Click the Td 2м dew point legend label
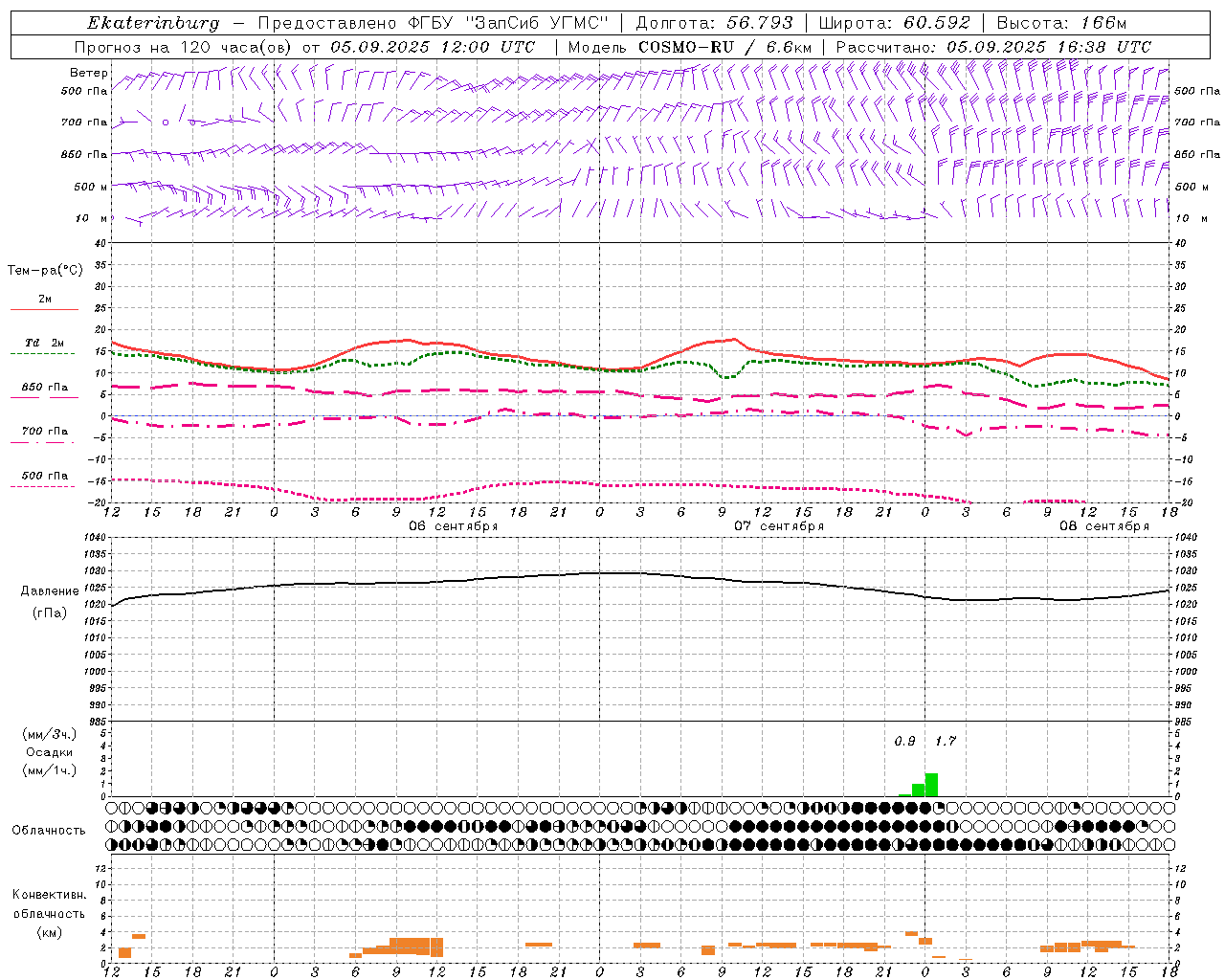 pyautogui.click(x=45, y=343)
